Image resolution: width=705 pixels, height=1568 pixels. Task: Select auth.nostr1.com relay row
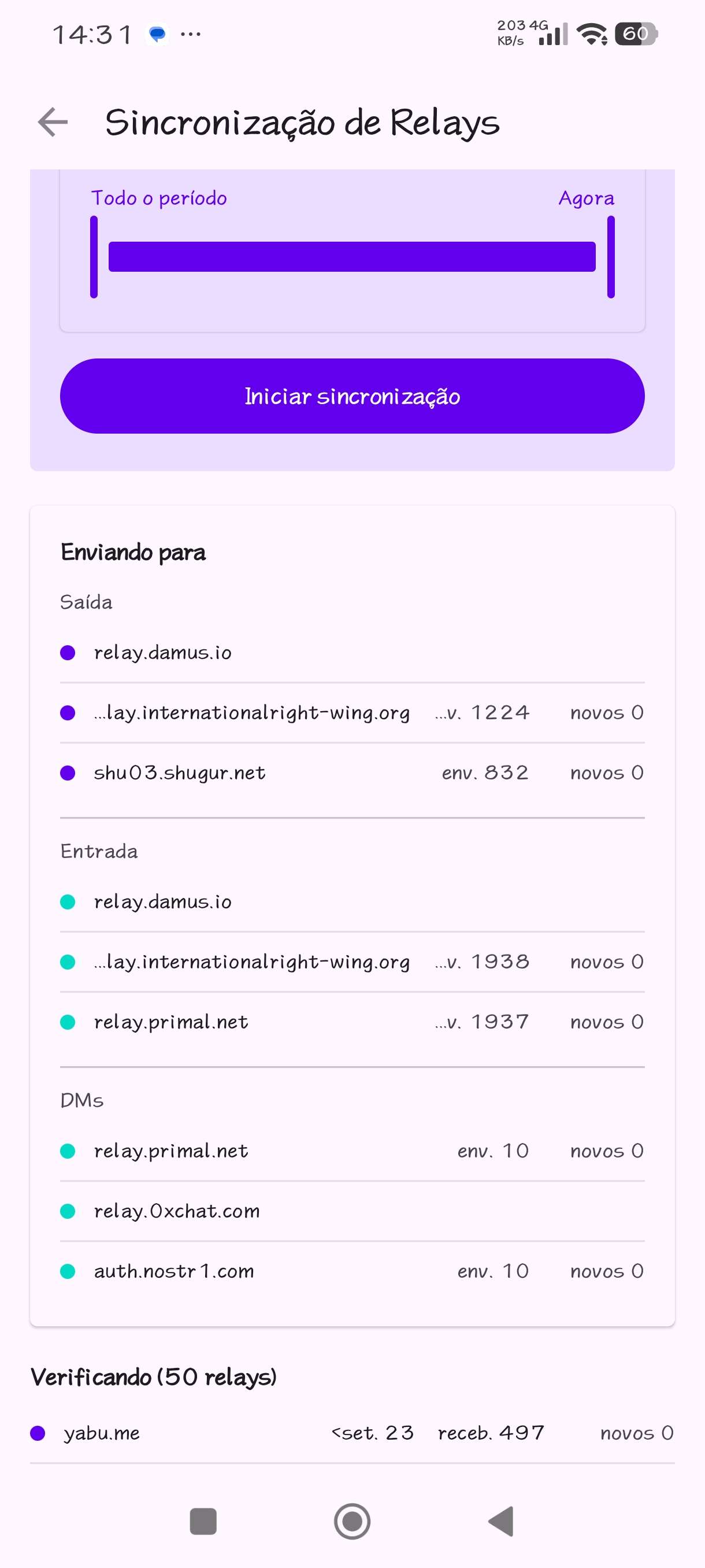tap(174, 1271)
